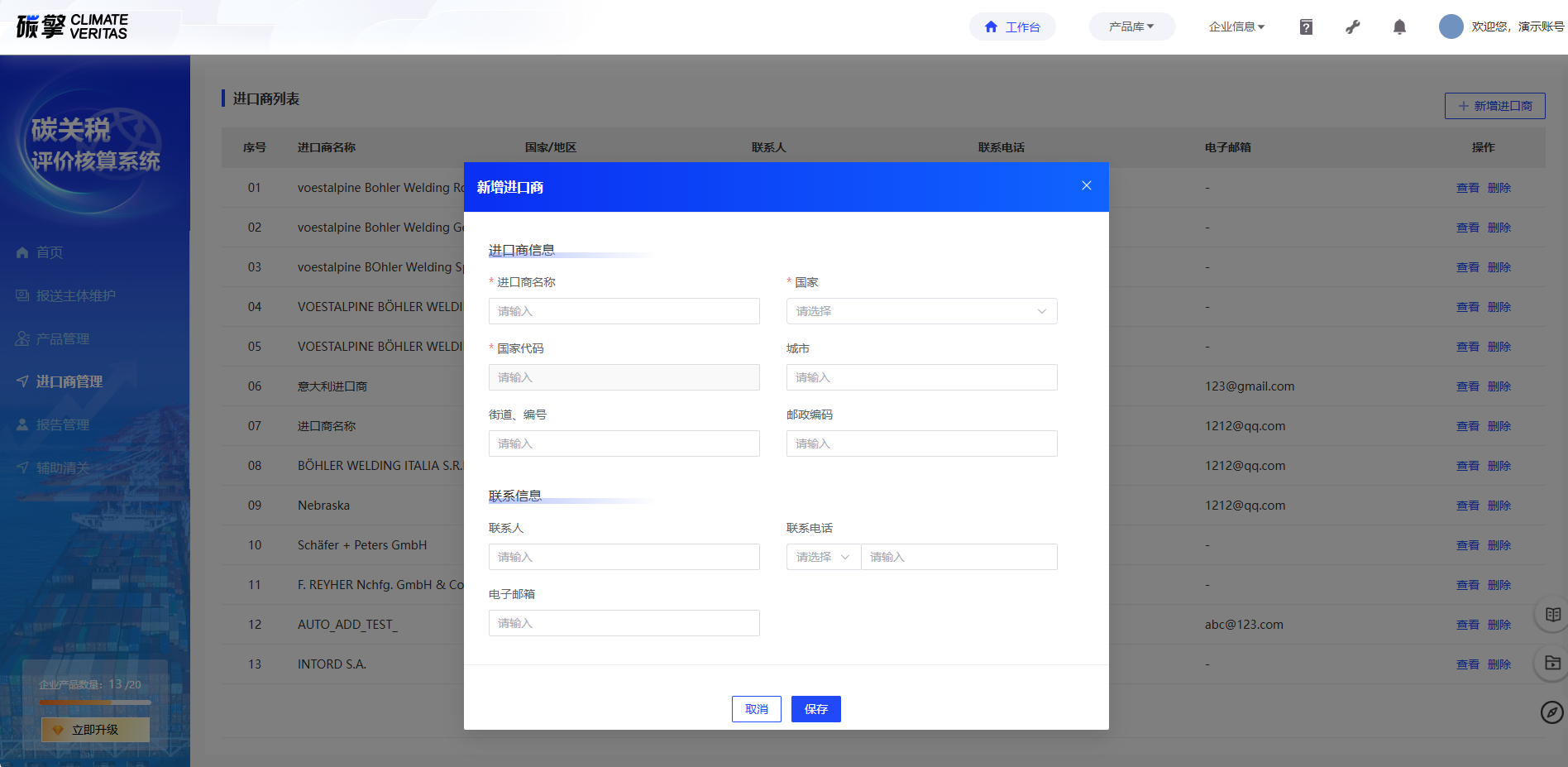Open the 企业信息 dropdown menu
The height and width of the screenshot is (767, 1568).
1236,27
